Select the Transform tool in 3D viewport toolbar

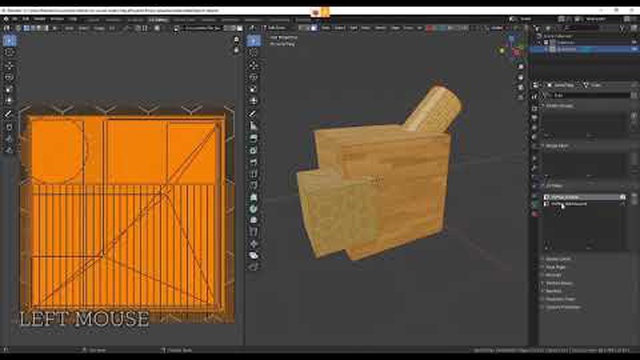coord(253,101)
